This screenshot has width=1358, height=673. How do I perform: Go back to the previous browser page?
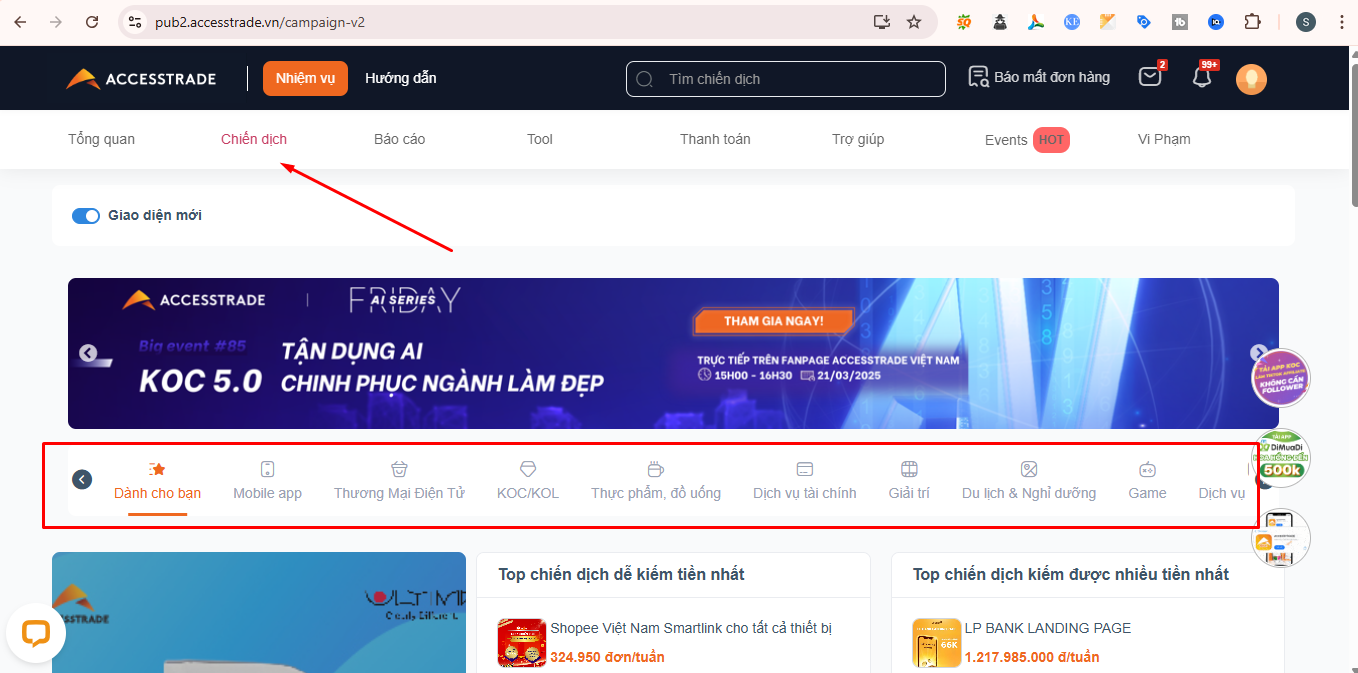(20, 22)
